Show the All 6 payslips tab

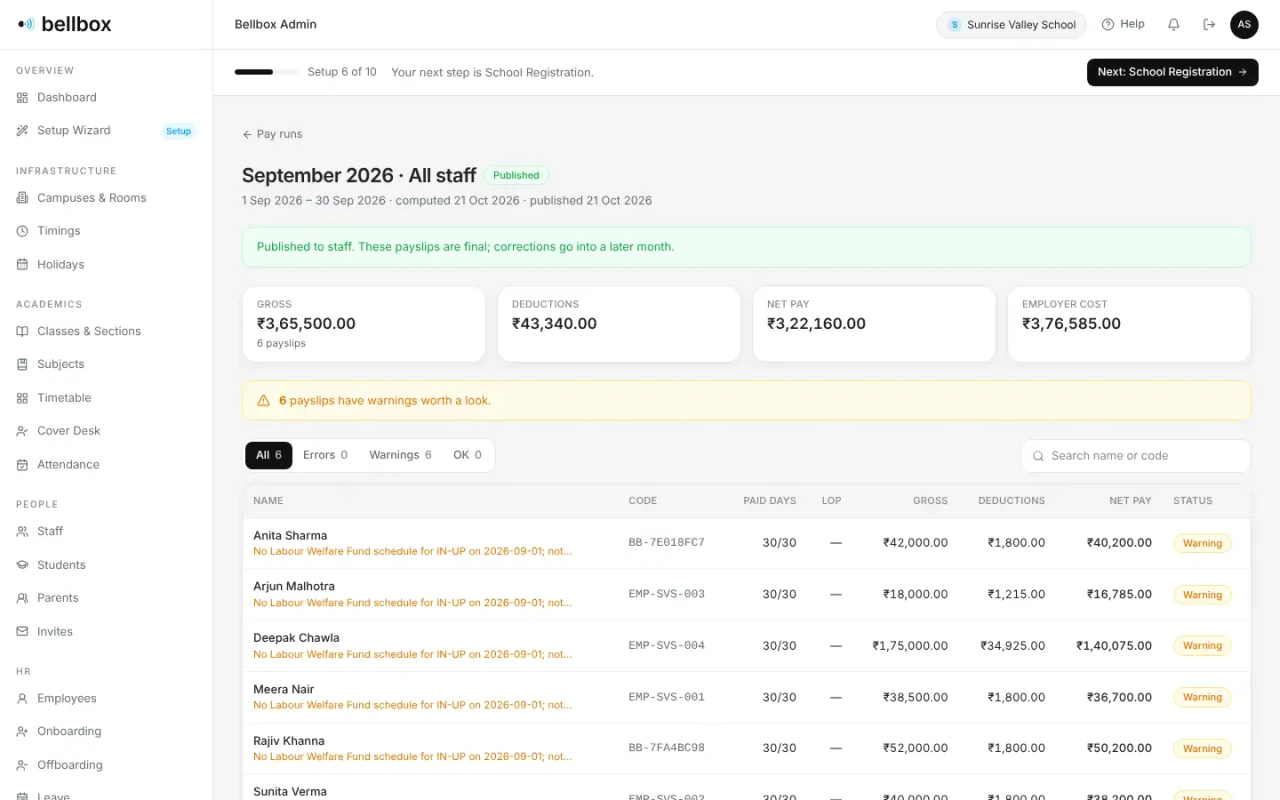pos(269,455)
